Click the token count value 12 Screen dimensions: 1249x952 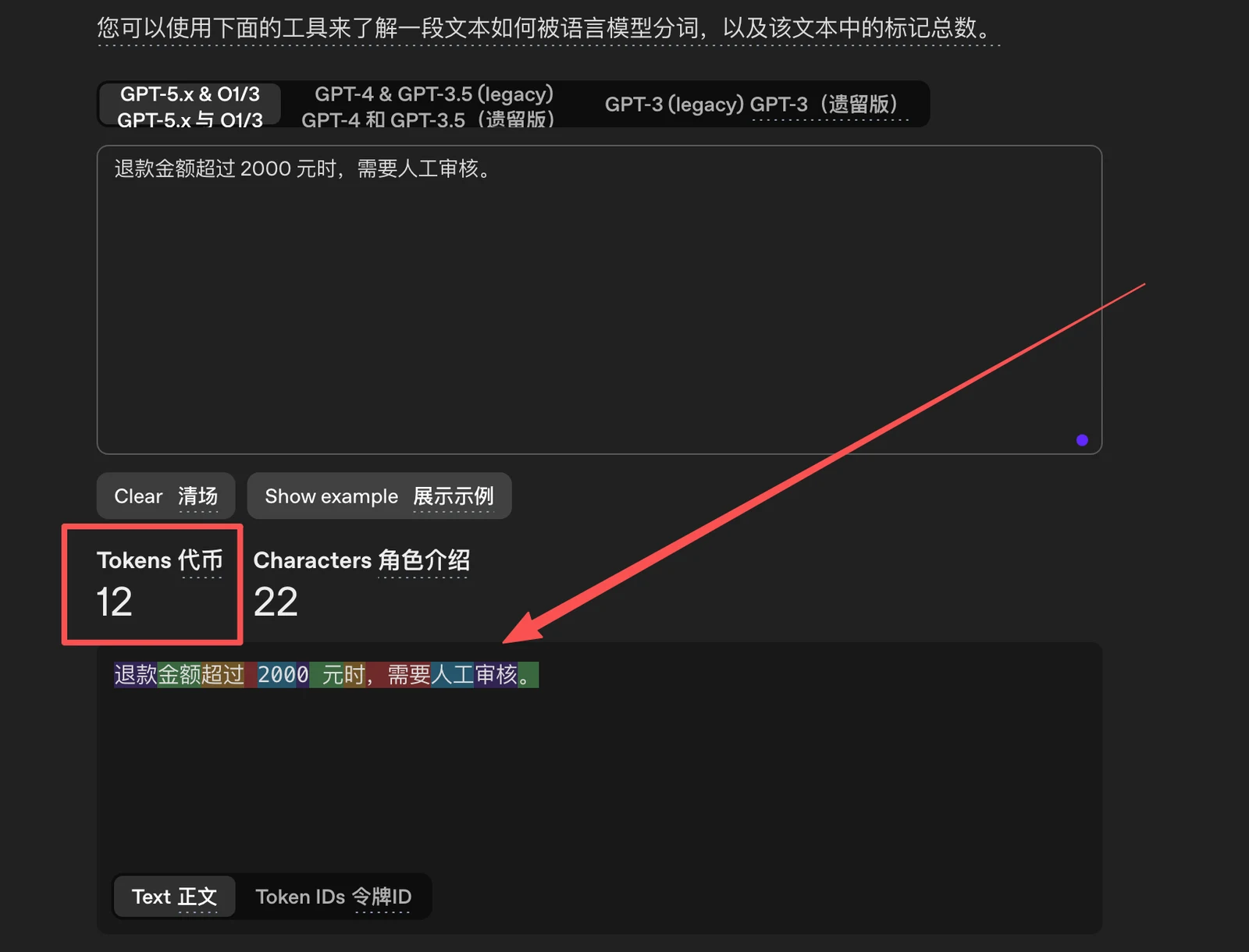click(x=114, y=602)
